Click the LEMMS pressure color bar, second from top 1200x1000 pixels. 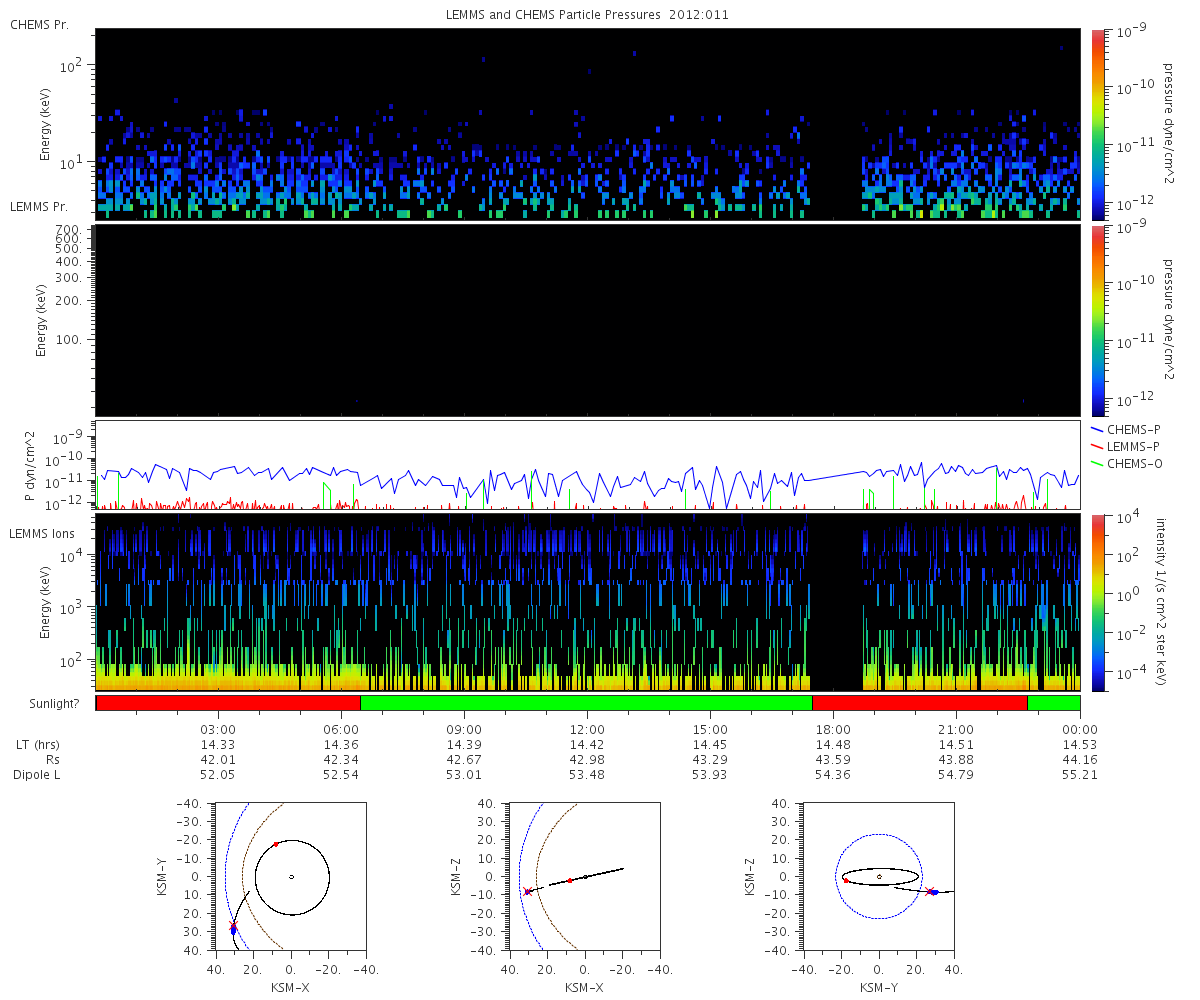pos(1098,320)
